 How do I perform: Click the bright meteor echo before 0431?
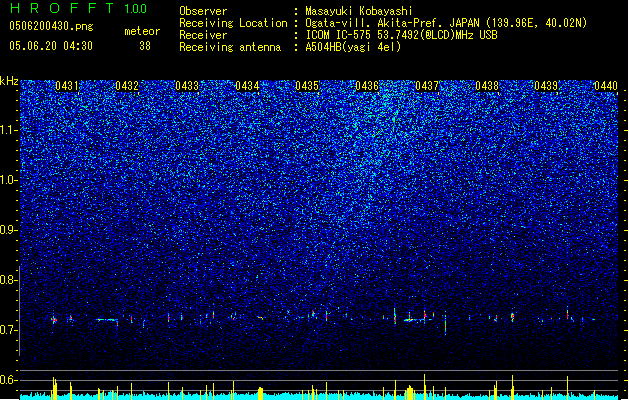(54, 320)
